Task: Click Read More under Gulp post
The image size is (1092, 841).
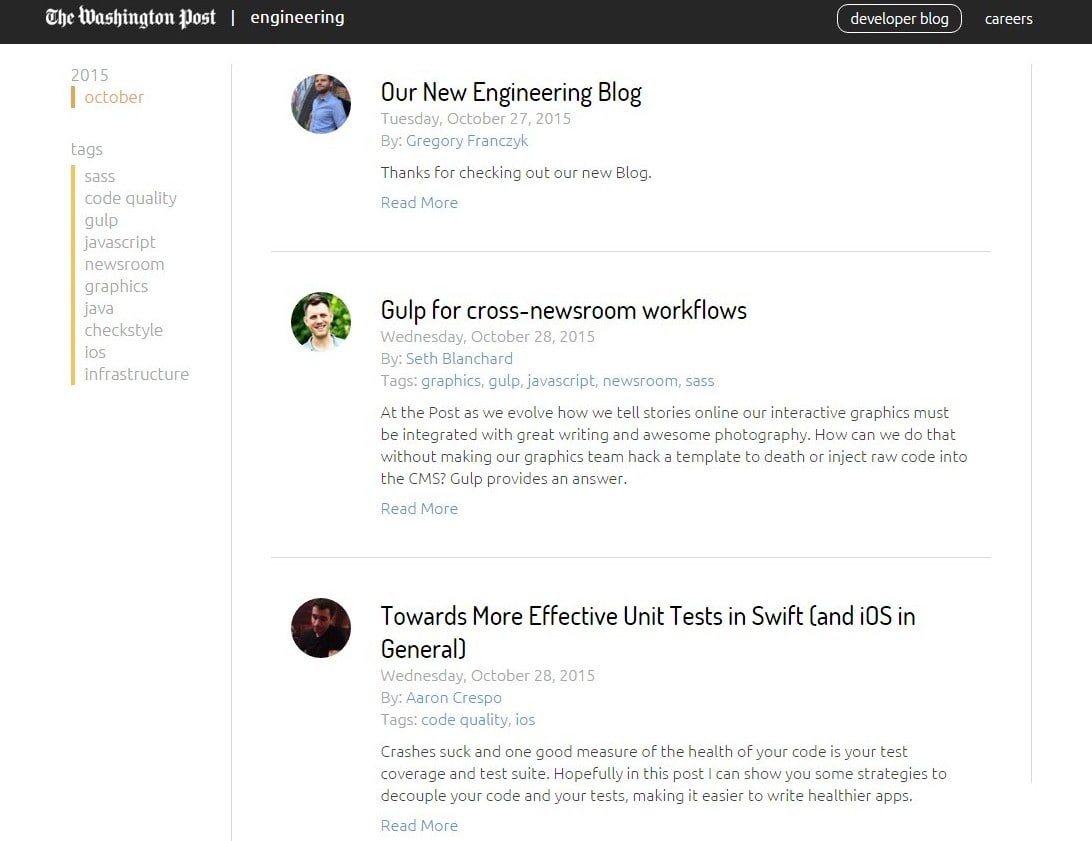Action: 419,508
